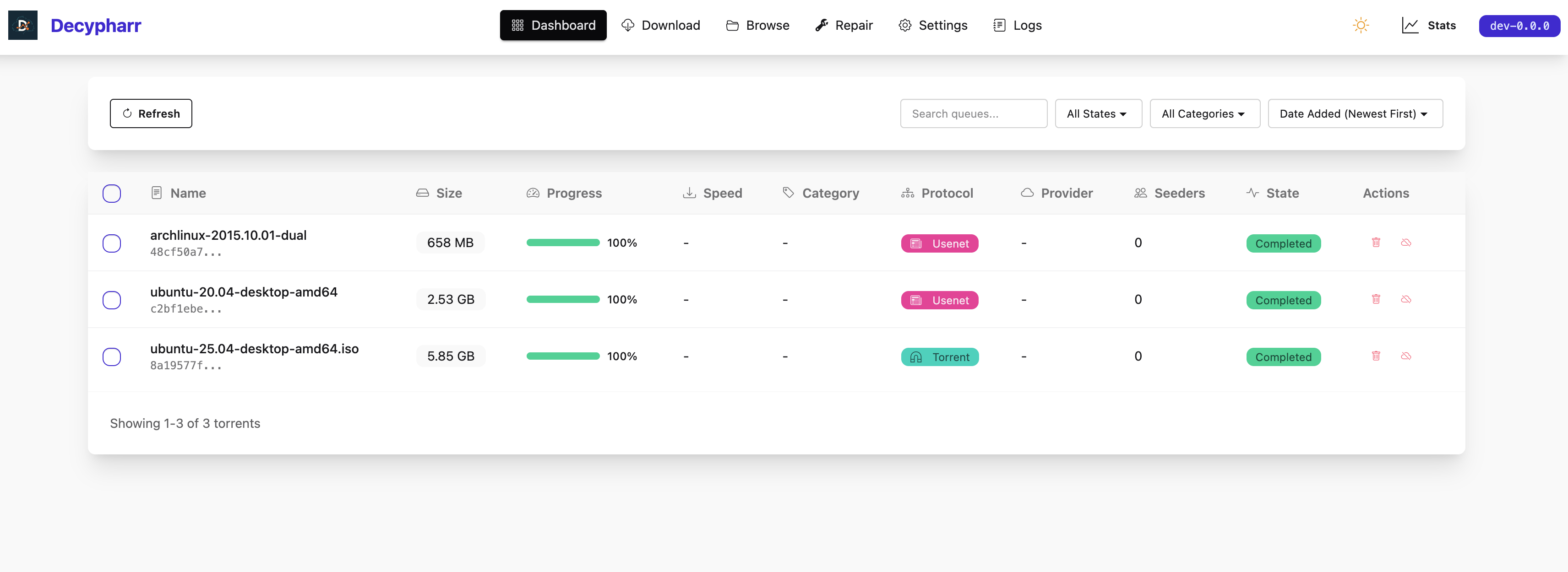Click the 2.53 GB size cell
Image resolution: width=1568 pixels, height=572 pixels.
click(451, 299)
